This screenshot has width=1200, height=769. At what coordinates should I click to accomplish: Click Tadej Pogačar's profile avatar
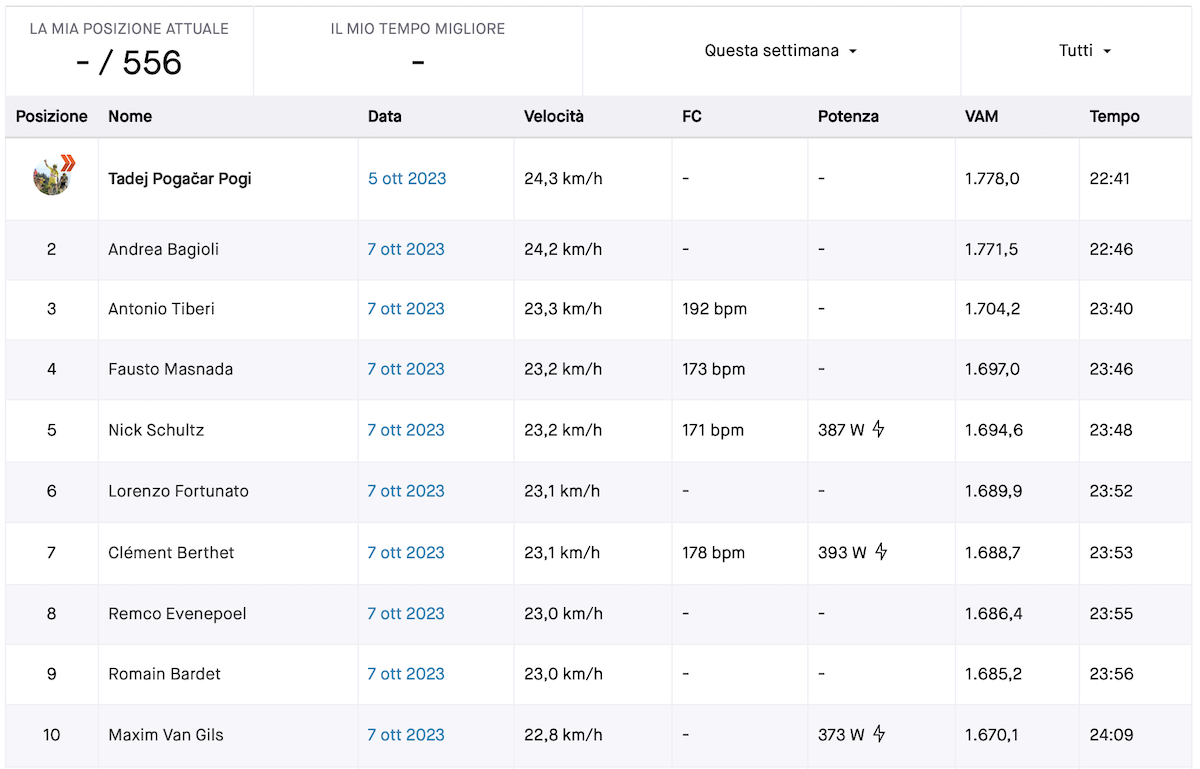[x=52, y=177]
